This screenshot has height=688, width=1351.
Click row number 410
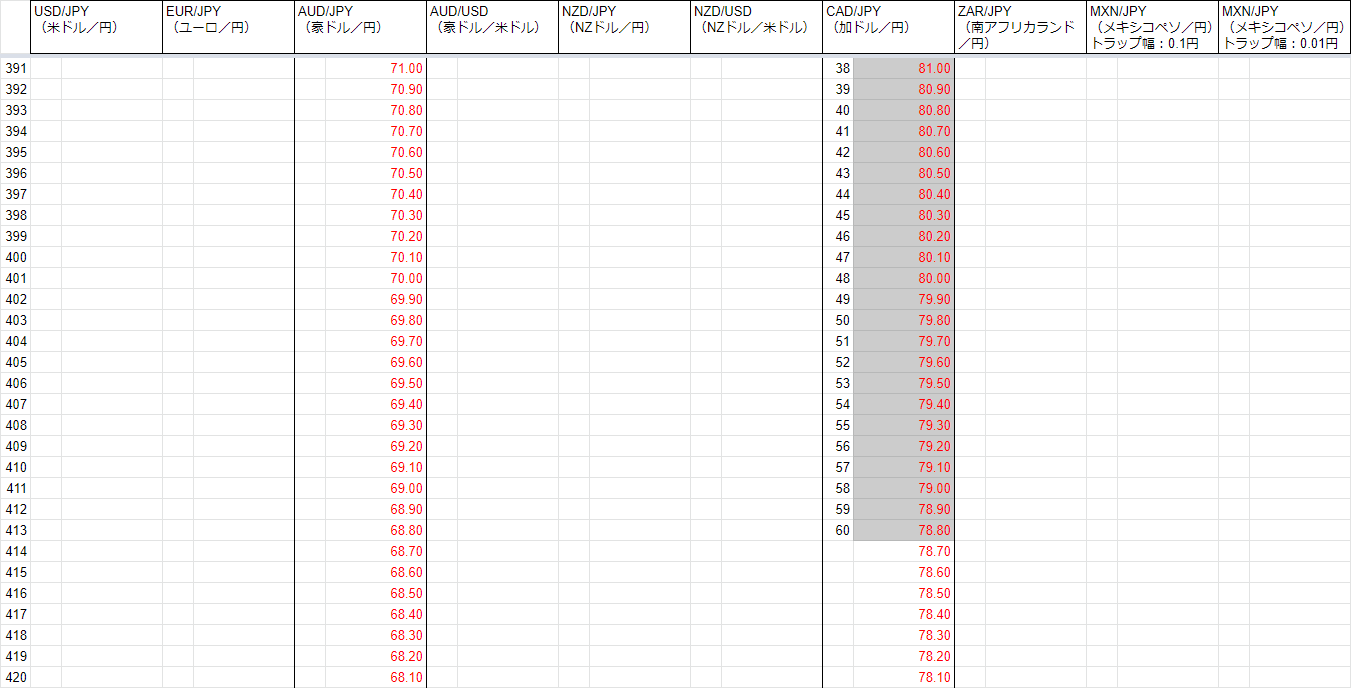[16, 467]
